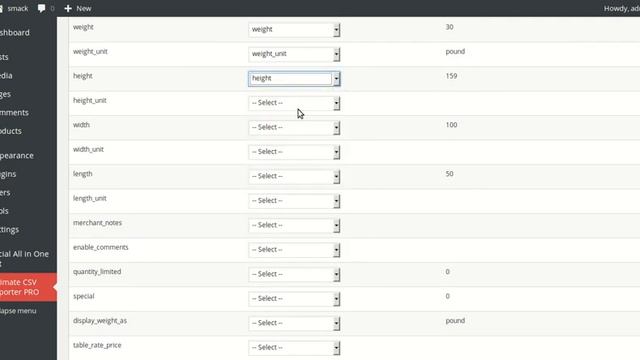Click the table_rate_price field label
Screen dimensions: 640x360
[97, 345]
